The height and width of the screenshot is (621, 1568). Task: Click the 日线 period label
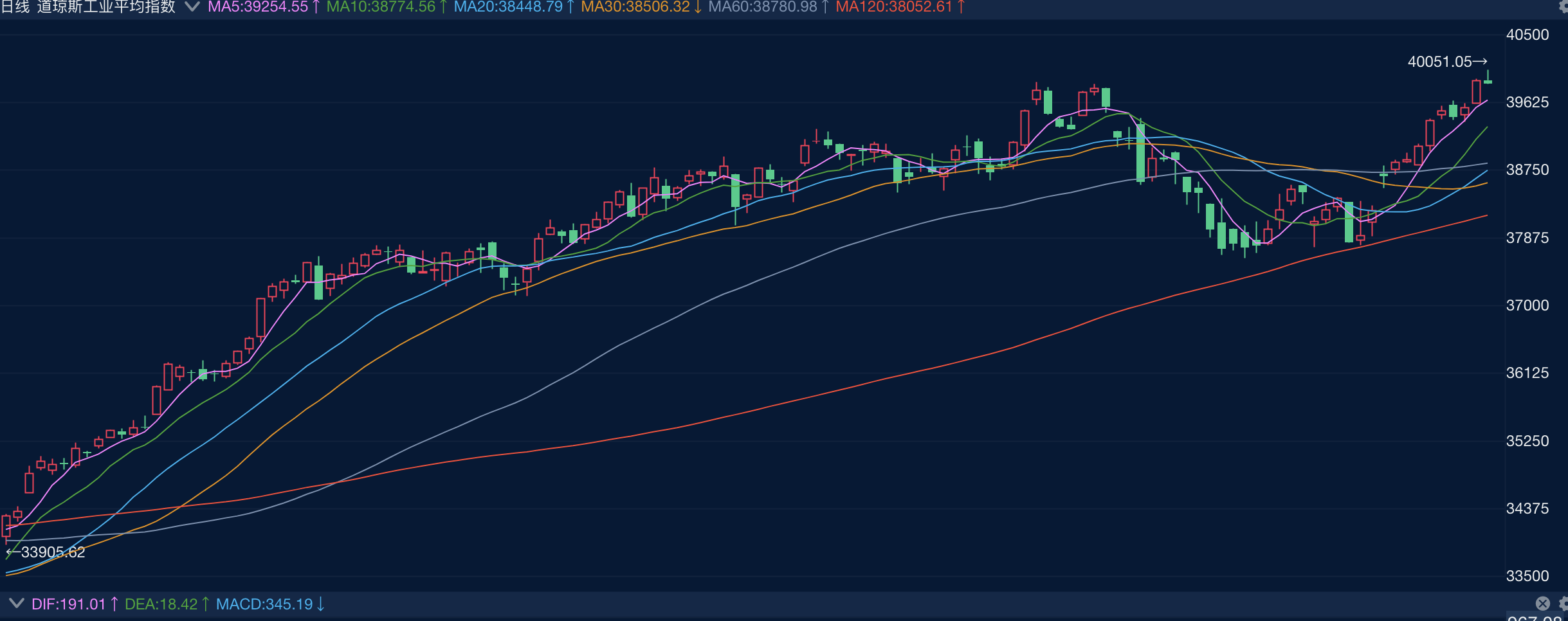coord(15,7)
